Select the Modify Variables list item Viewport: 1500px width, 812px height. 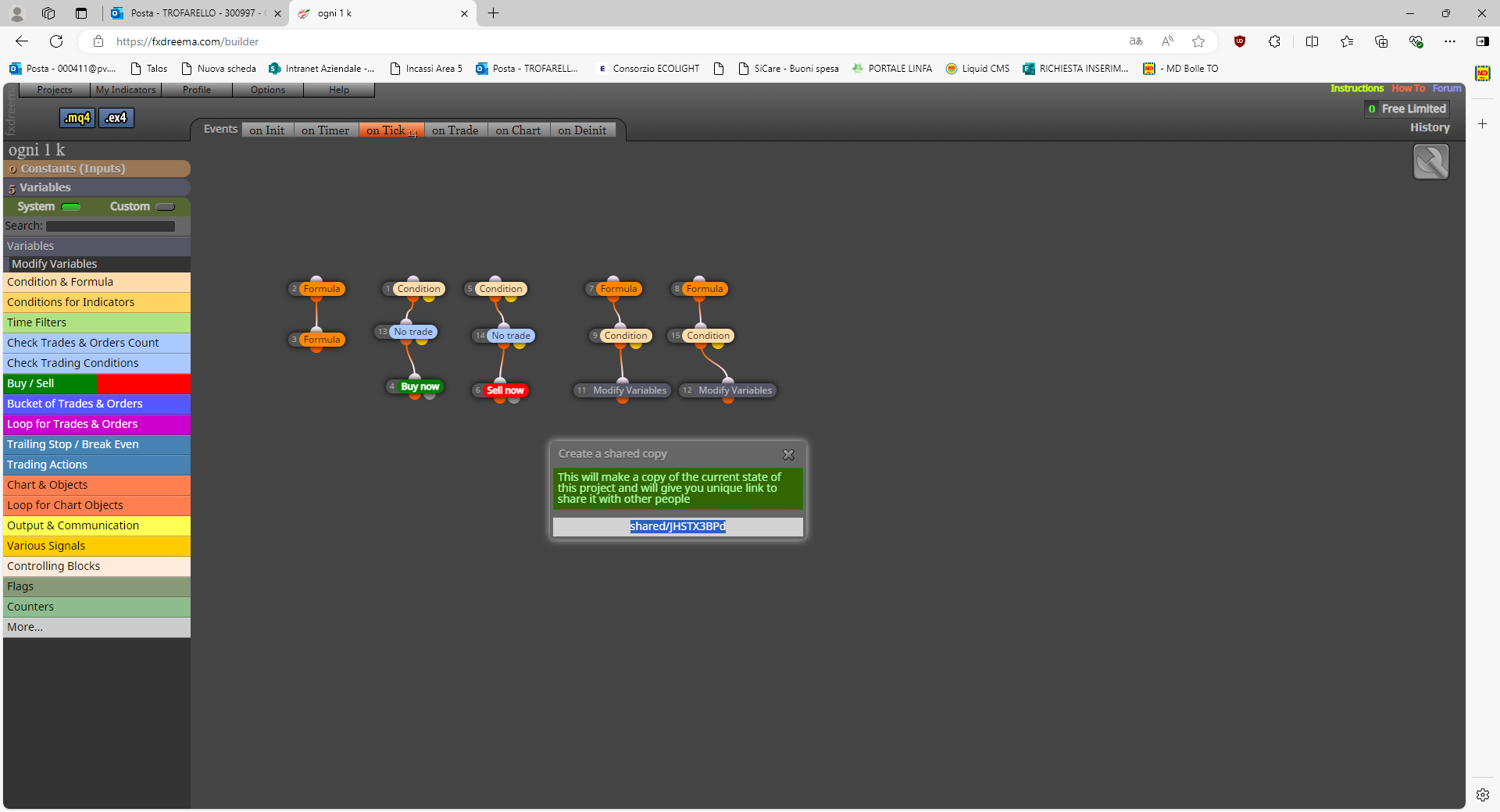click(x=97, y=264)
